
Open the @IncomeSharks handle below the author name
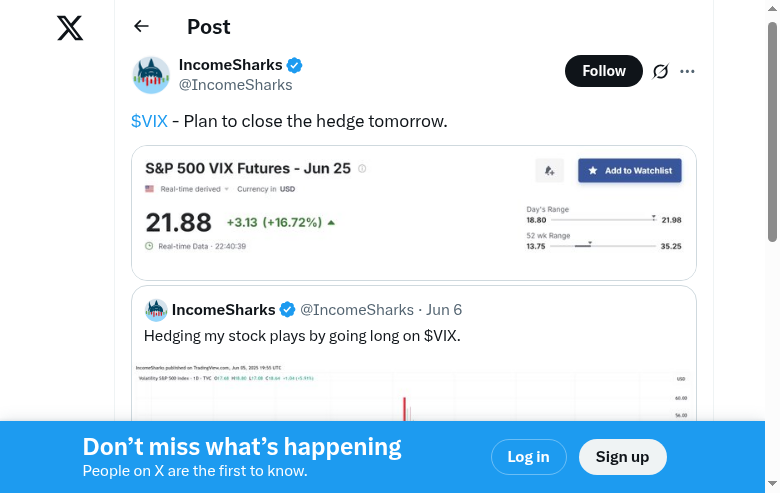tap(235, 85)
